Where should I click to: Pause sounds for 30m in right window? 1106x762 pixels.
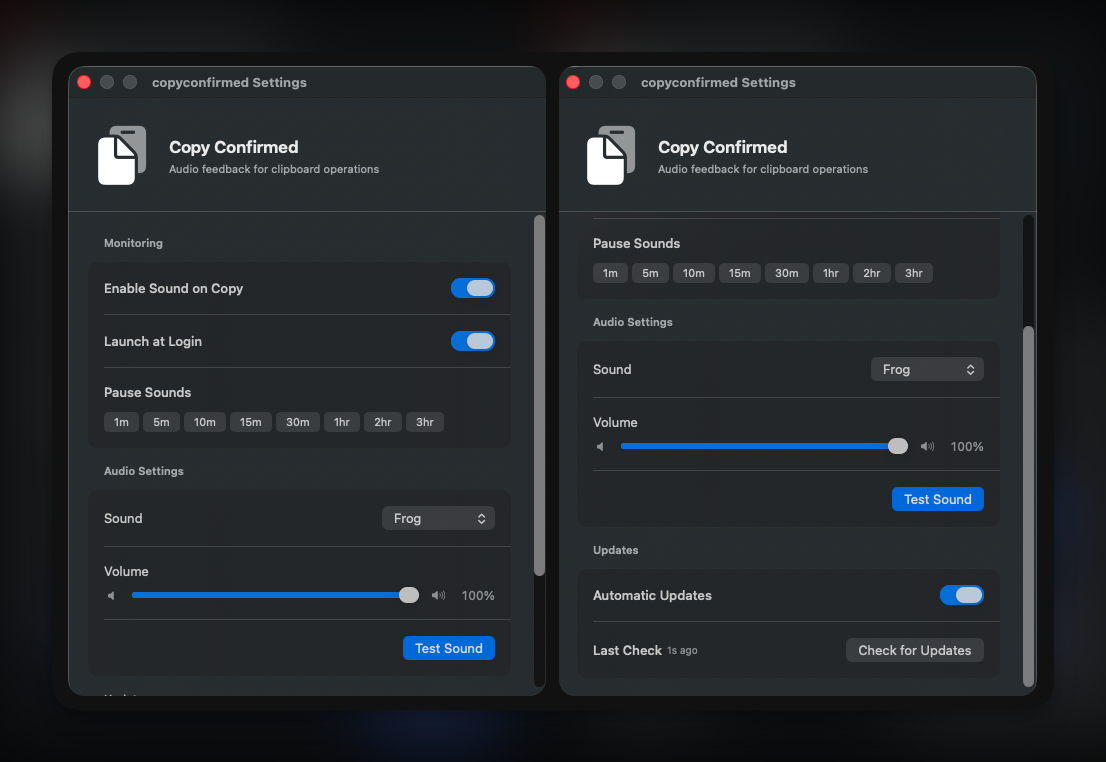tap(786, 273)
